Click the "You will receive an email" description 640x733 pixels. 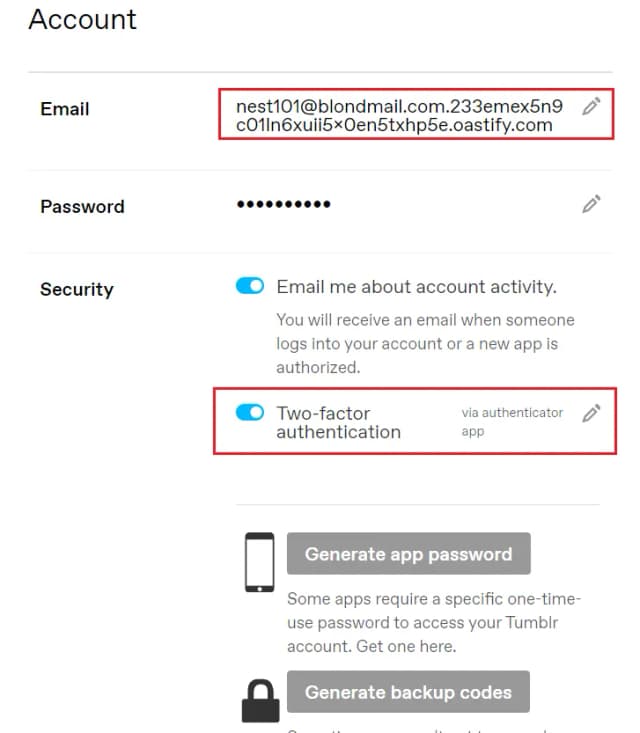(x=425, y=341)
